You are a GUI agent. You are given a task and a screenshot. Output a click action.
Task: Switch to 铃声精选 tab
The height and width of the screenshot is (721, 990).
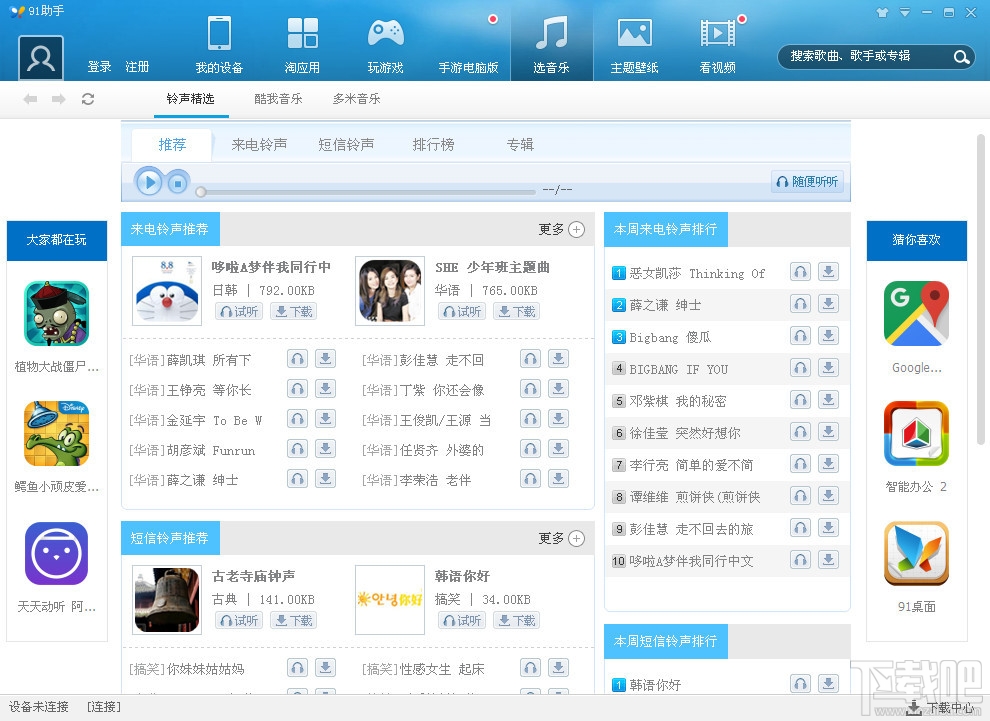191,99
